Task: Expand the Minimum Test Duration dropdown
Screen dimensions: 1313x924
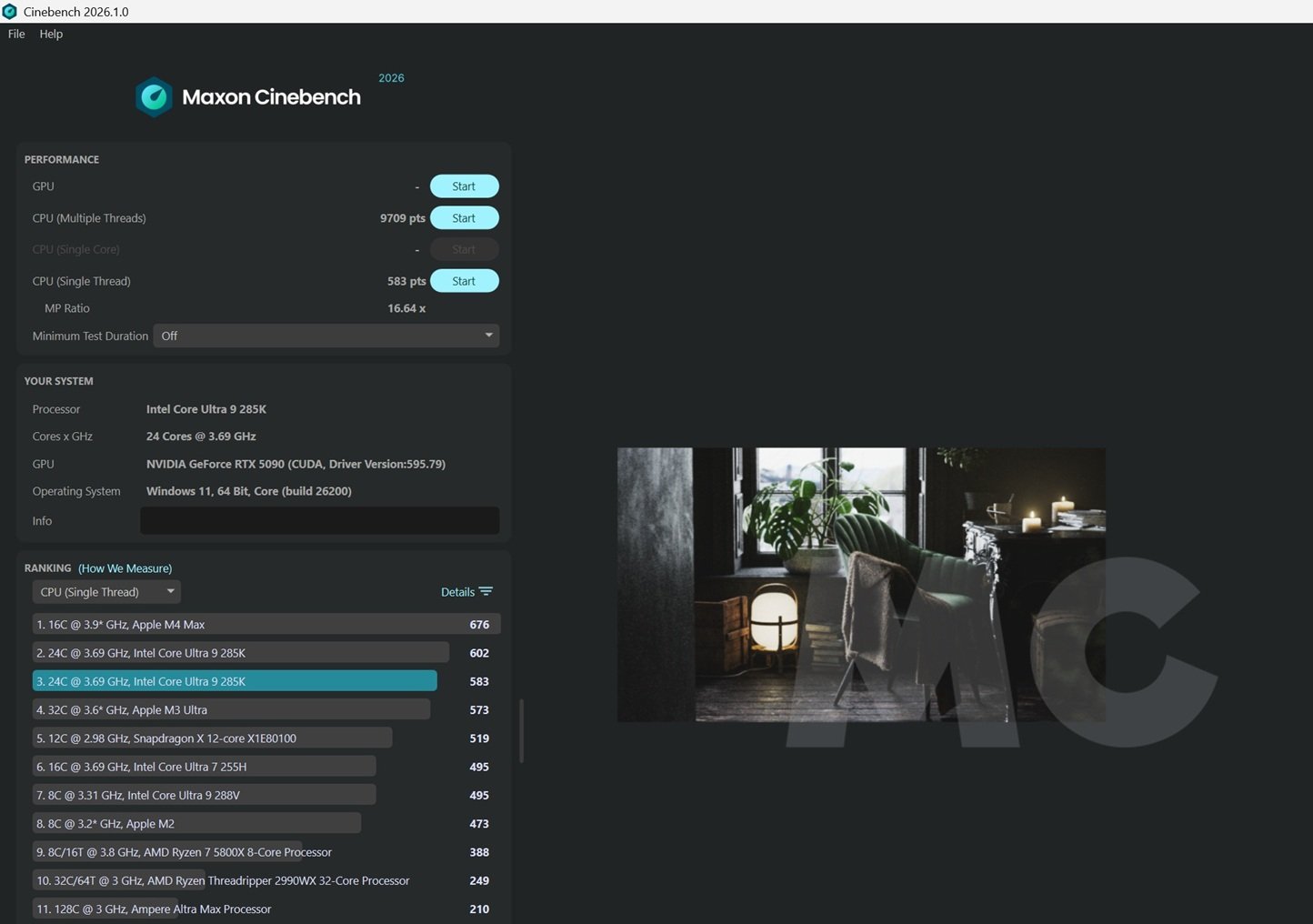Action: (326, 336)
